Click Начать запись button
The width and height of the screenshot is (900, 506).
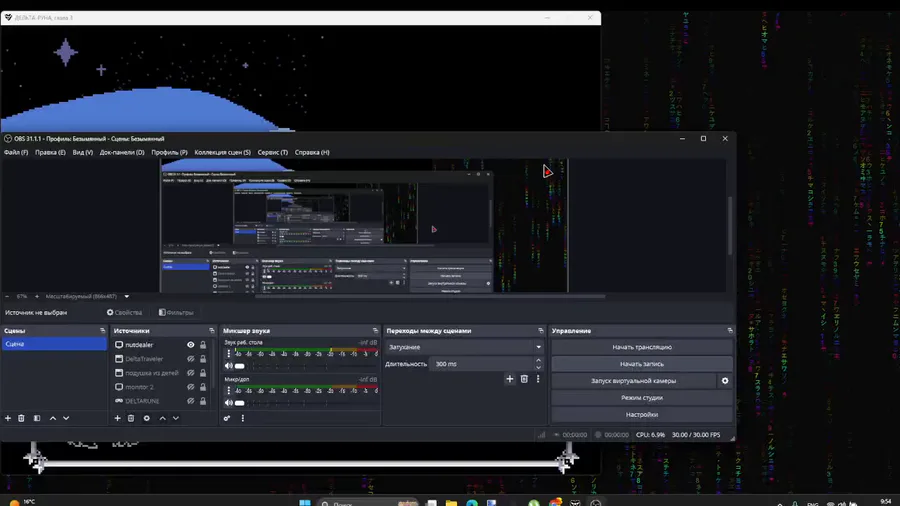[x=642, y=364]
